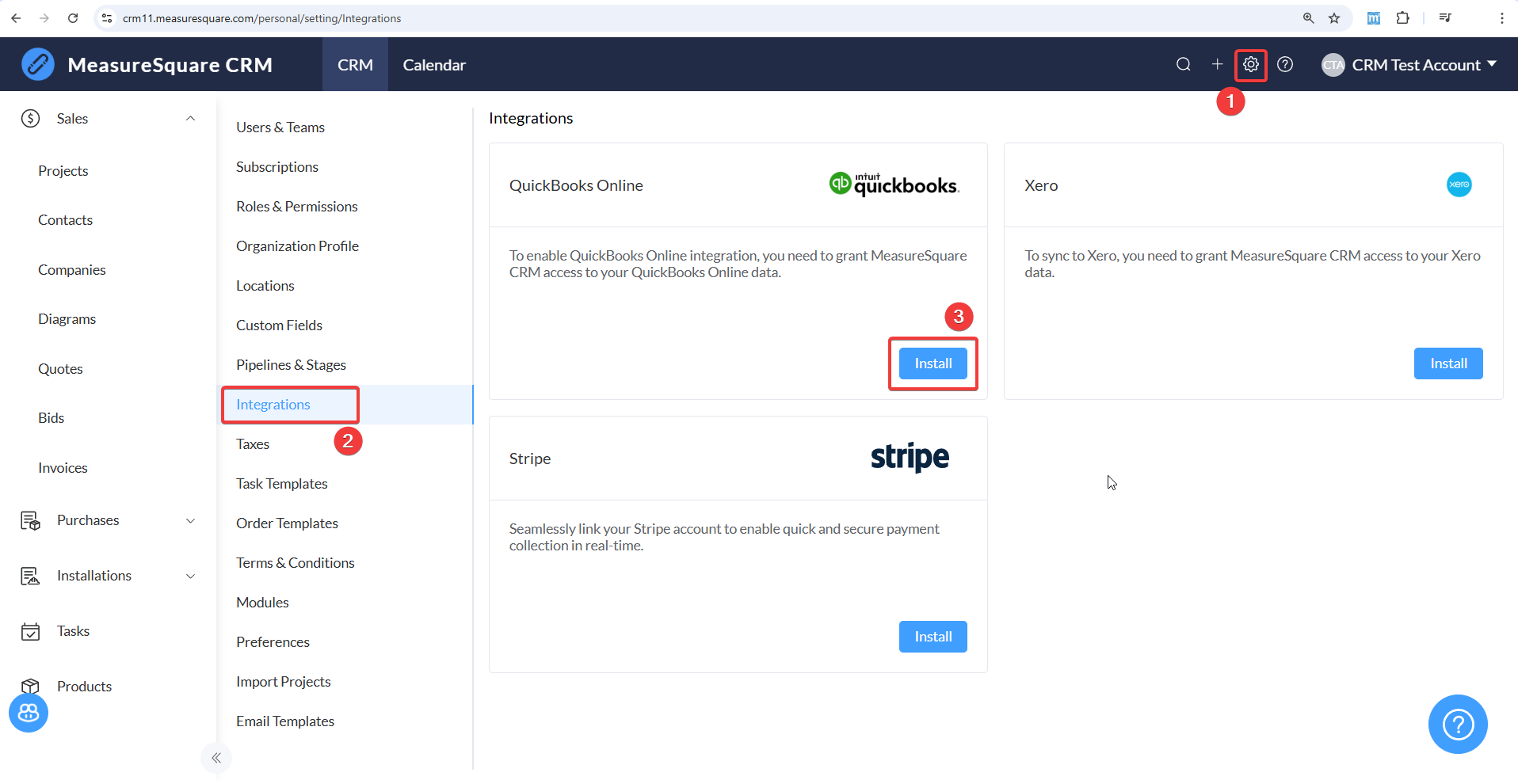1518x784 pixels.
Task: Click the browser address bar URL
Action: pos(261,18)
